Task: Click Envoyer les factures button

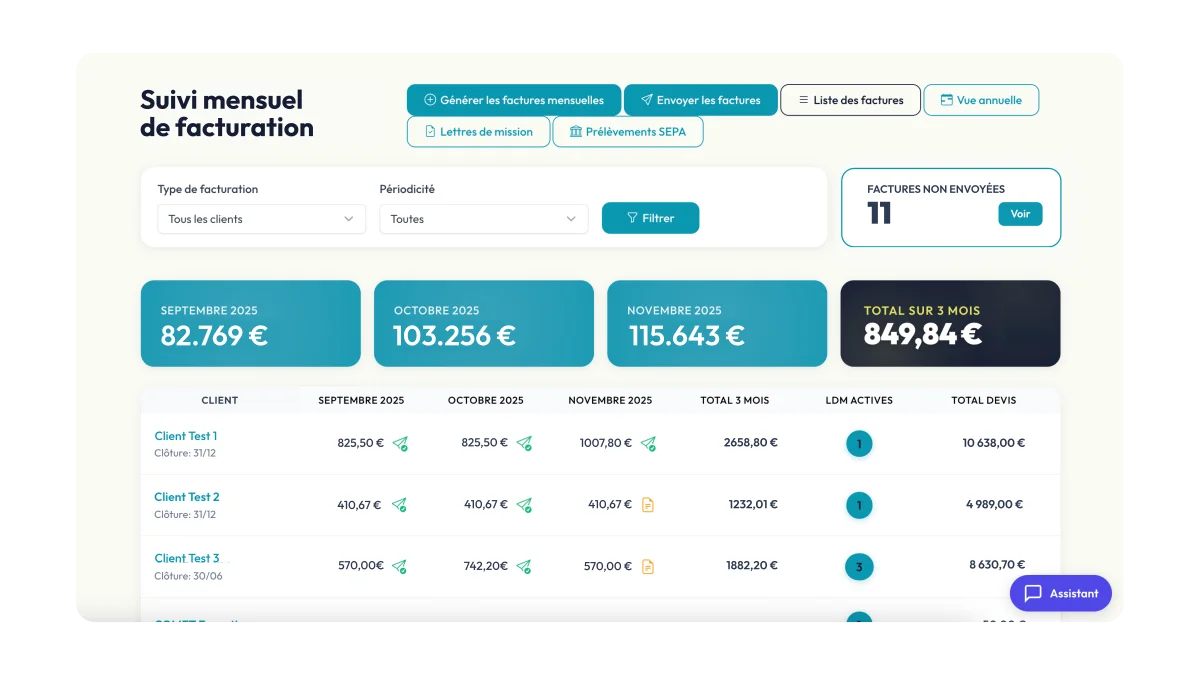Action: (700, 100)
